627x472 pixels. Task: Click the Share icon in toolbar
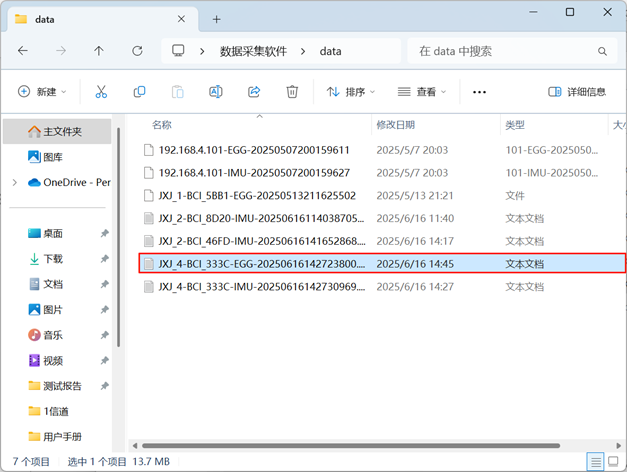(x=254, y=92)
